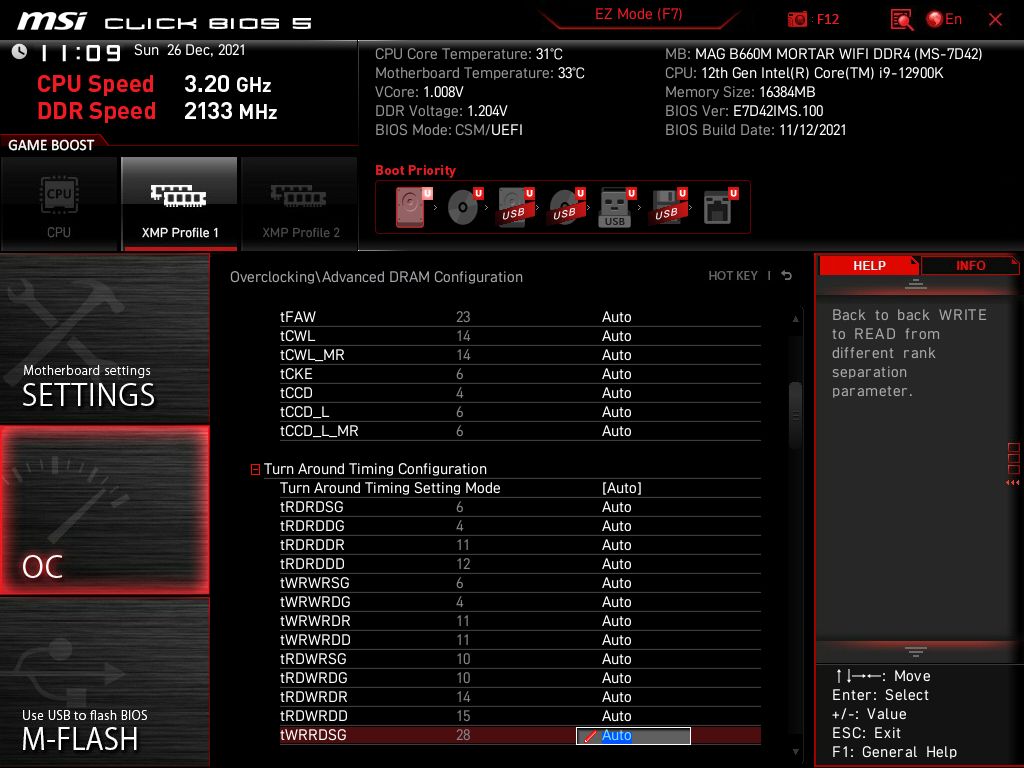
Task: Click the tRDWRDD Auto value field
Action: [x=616, y=716]
